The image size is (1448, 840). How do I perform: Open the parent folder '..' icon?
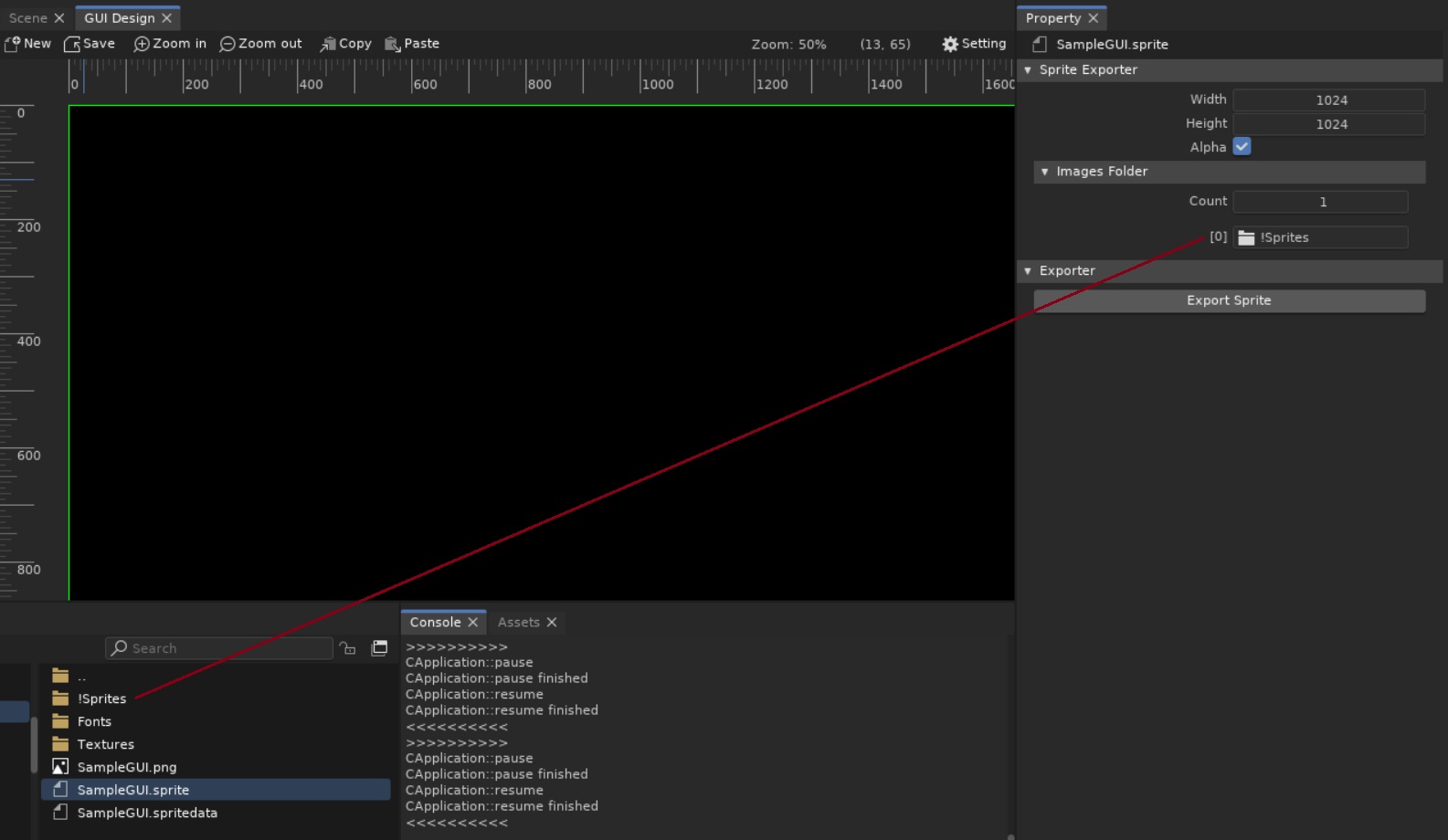tap(60, 676)
